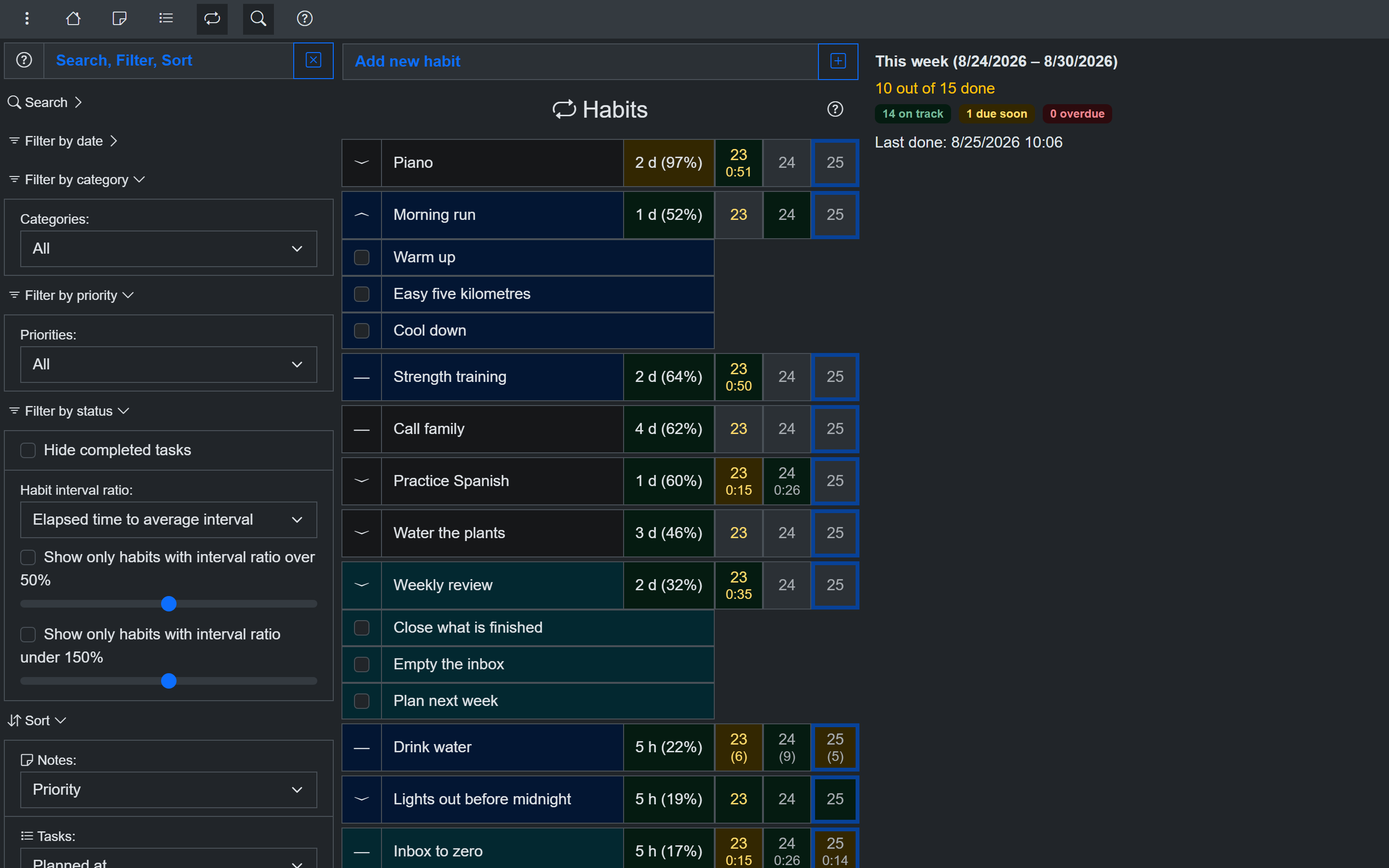This screenshot has width=1389, height=868.
Task: Enable interval ratio under 150% filter
Action: coord(28,634)
